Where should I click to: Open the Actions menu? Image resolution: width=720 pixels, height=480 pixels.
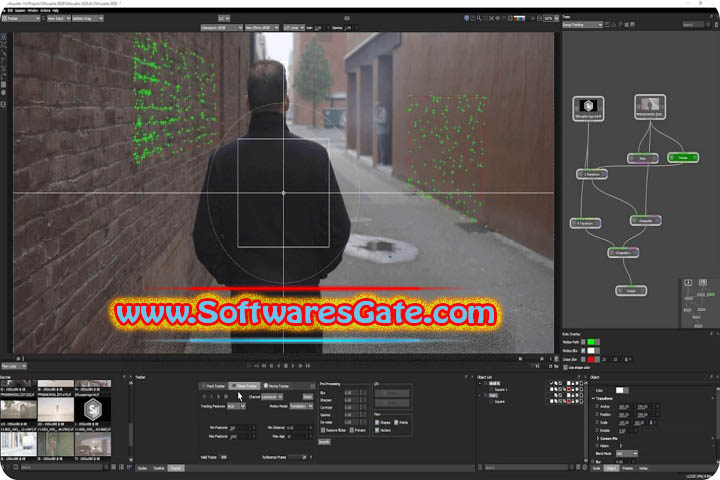point(45,10)
